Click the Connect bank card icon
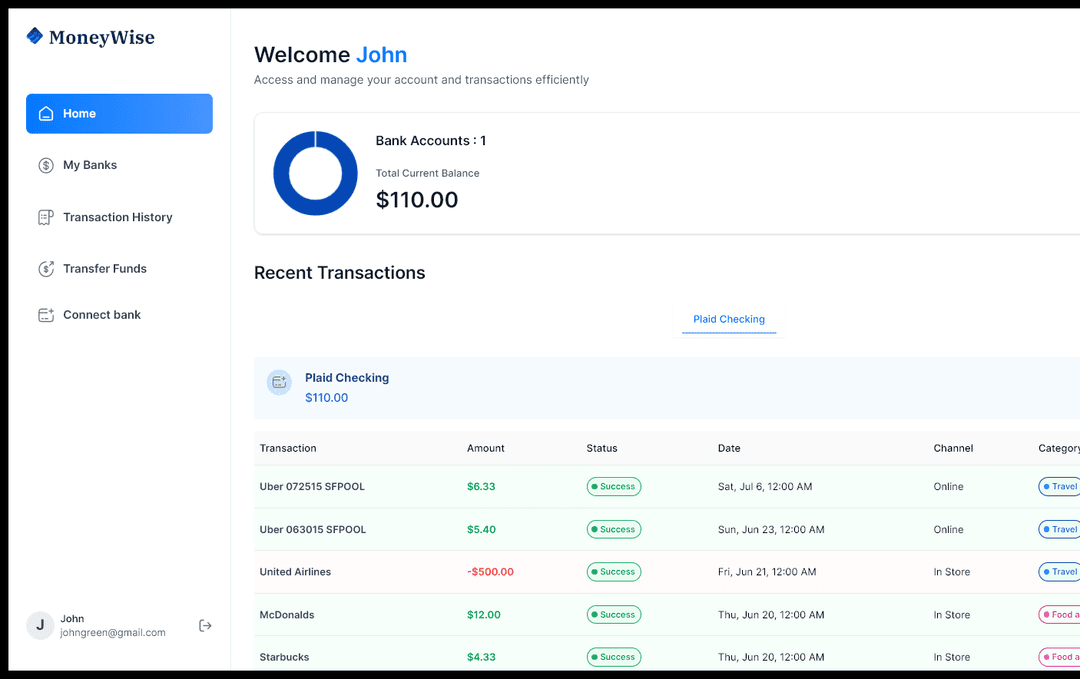The height and width of the screenshot is (679, 1080). (46, 315)
